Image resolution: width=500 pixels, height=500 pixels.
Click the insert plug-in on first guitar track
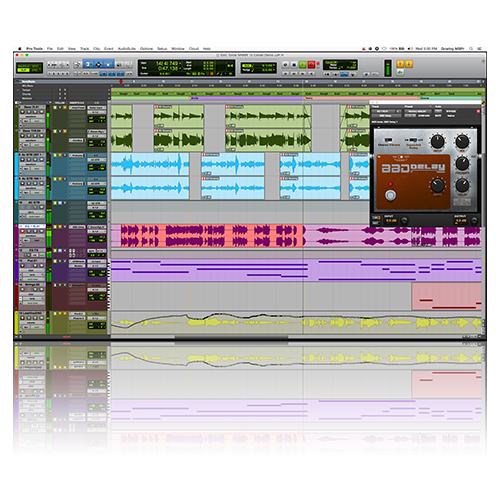77,155
